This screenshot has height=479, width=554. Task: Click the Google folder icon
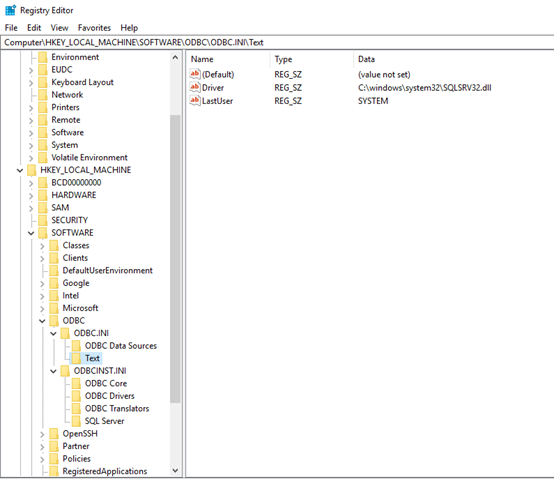54,283
